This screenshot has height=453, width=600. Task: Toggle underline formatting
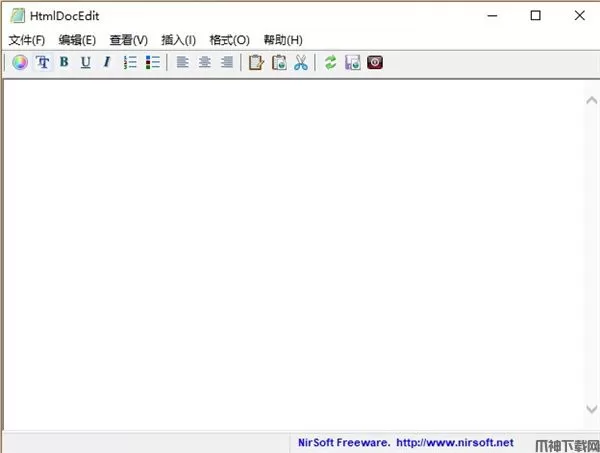86,62
